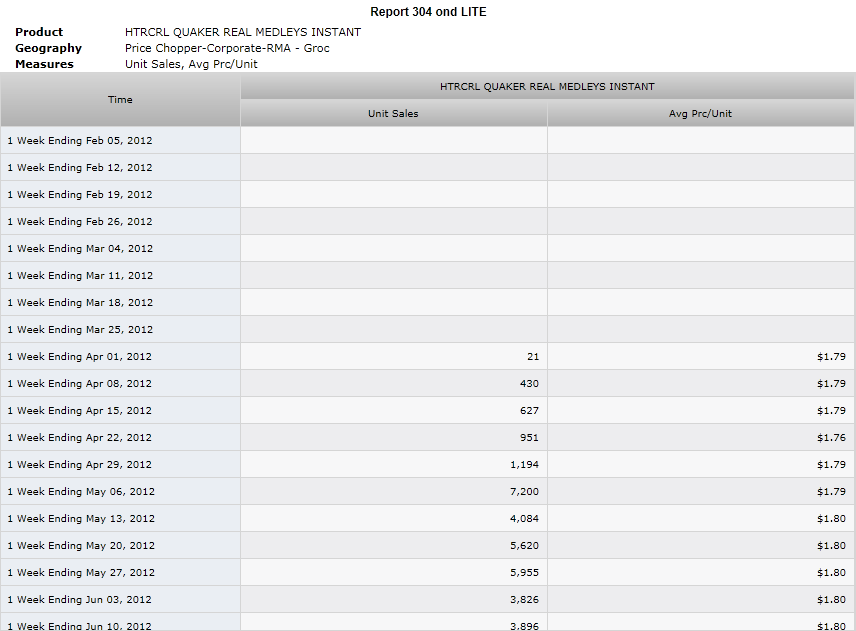Select measures value 'Unit Sales, Avg Prc/Unit'
The image size is (856, 631).
coord(191,64)
